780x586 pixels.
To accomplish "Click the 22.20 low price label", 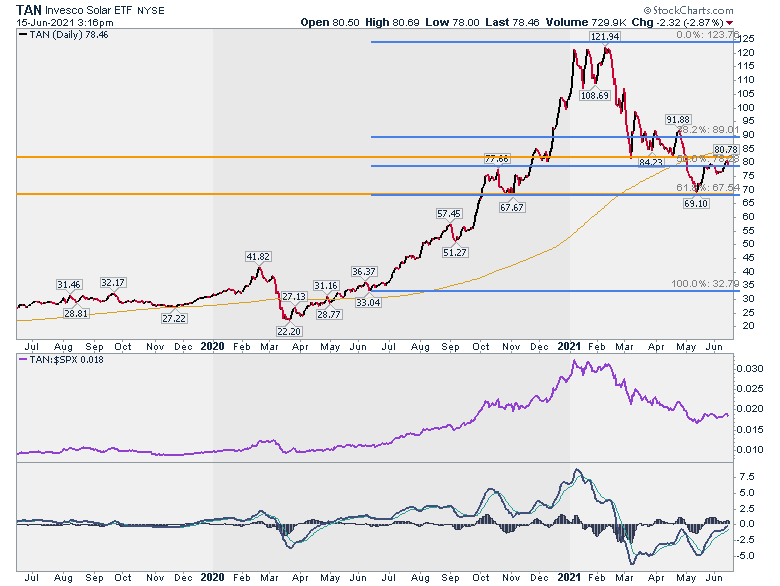I will tap(289, 331).
